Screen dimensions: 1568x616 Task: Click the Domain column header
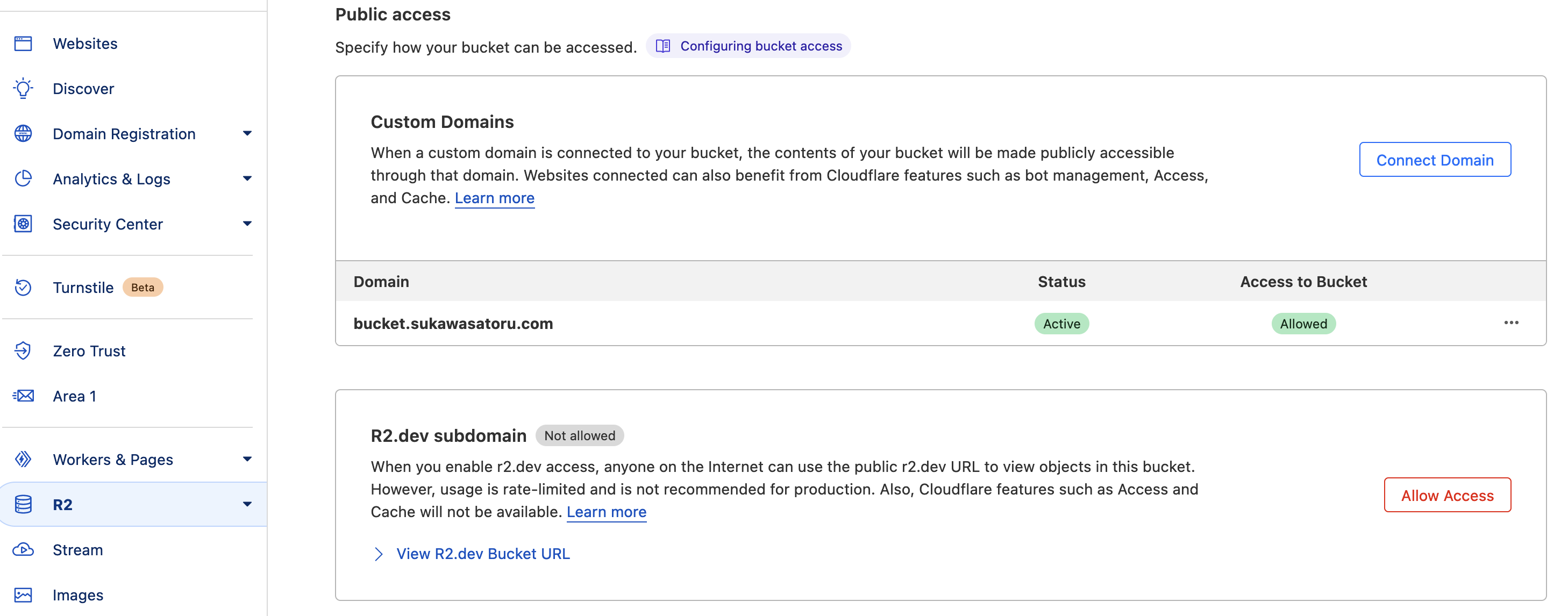click(381, 281)
